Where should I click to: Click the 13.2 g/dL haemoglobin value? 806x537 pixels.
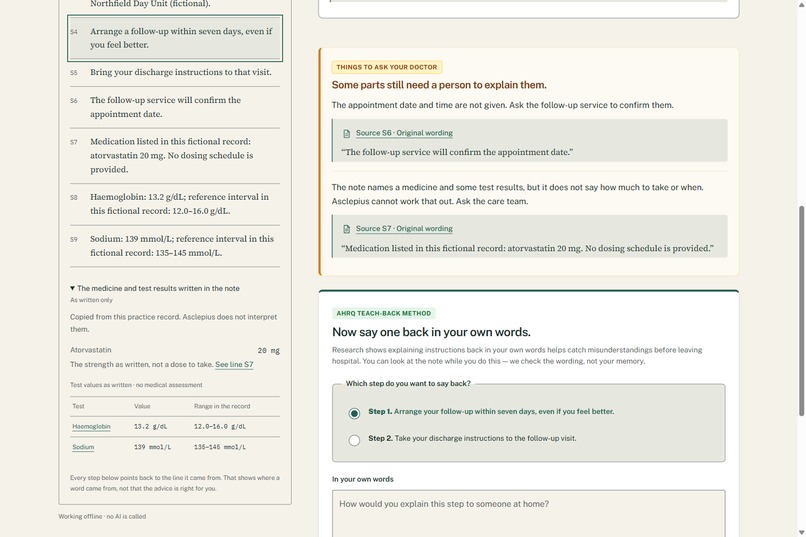pos(150,427)
